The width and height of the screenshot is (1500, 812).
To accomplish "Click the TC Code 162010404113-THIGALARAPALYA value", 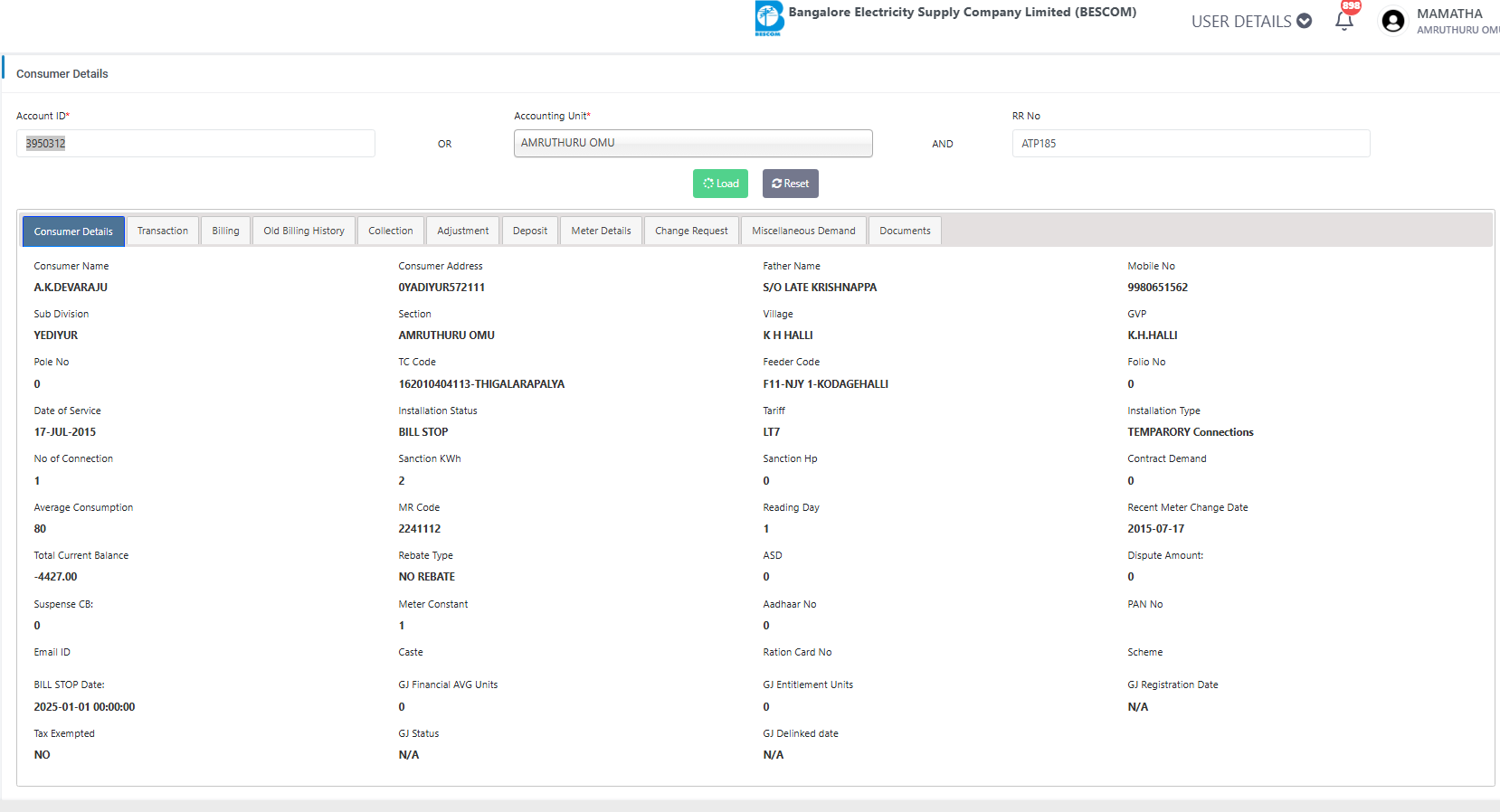I will pyautogui.click(x=481, y=384).
